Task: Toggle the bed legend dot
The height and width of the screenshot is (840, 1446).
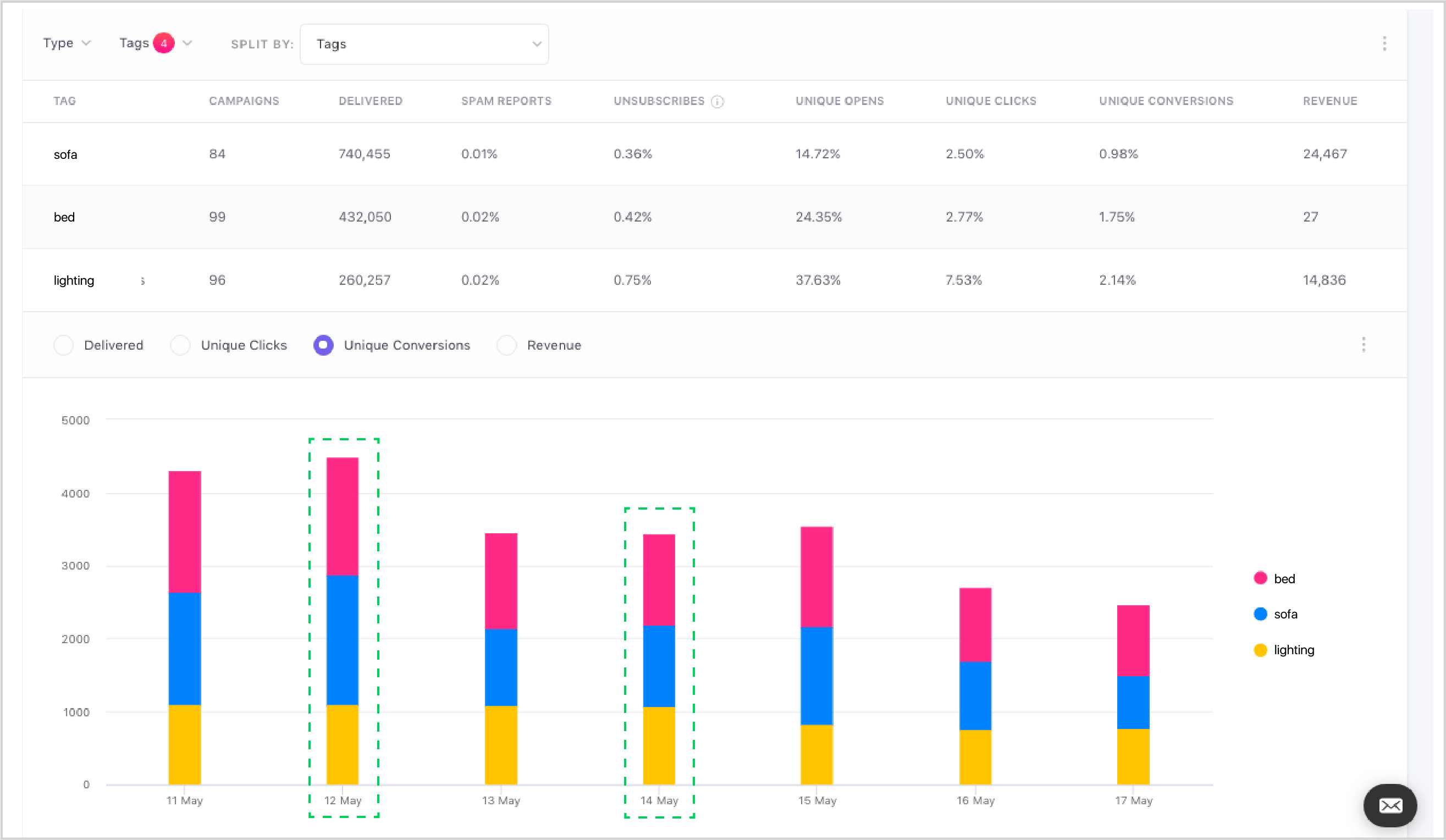Action: [x=1260, y=578]
